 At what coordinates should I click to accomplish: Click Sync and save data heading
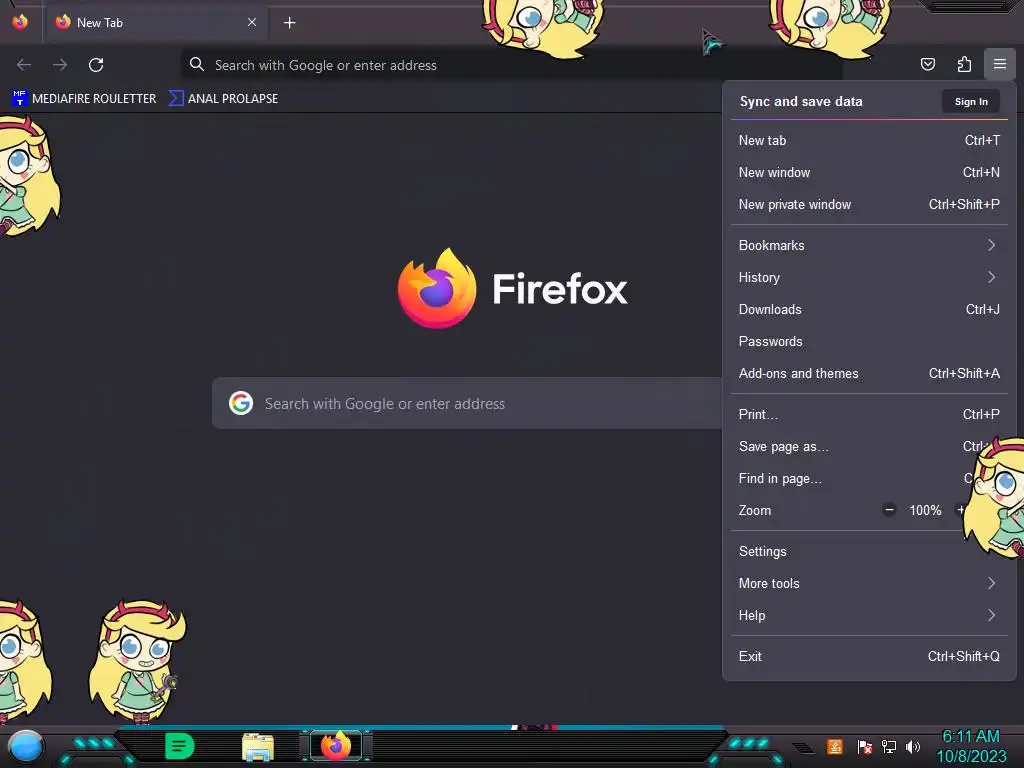coord(801,101)
